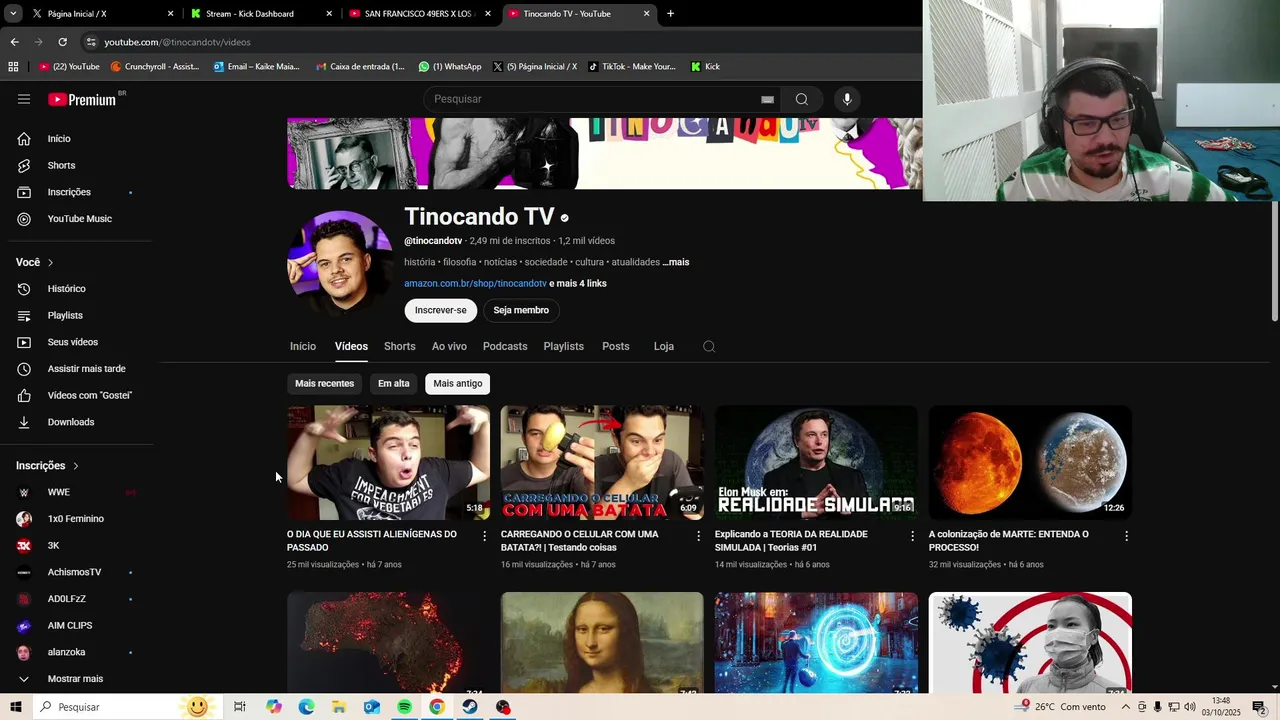
Task: Click the browser address bar
Action: (500, 42)
